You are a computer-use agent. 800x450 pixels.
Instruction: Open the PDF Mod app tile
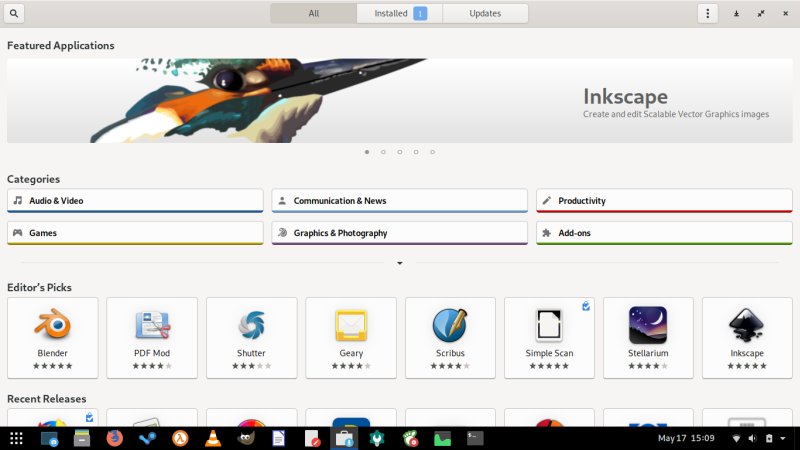(x=152, y=338)
